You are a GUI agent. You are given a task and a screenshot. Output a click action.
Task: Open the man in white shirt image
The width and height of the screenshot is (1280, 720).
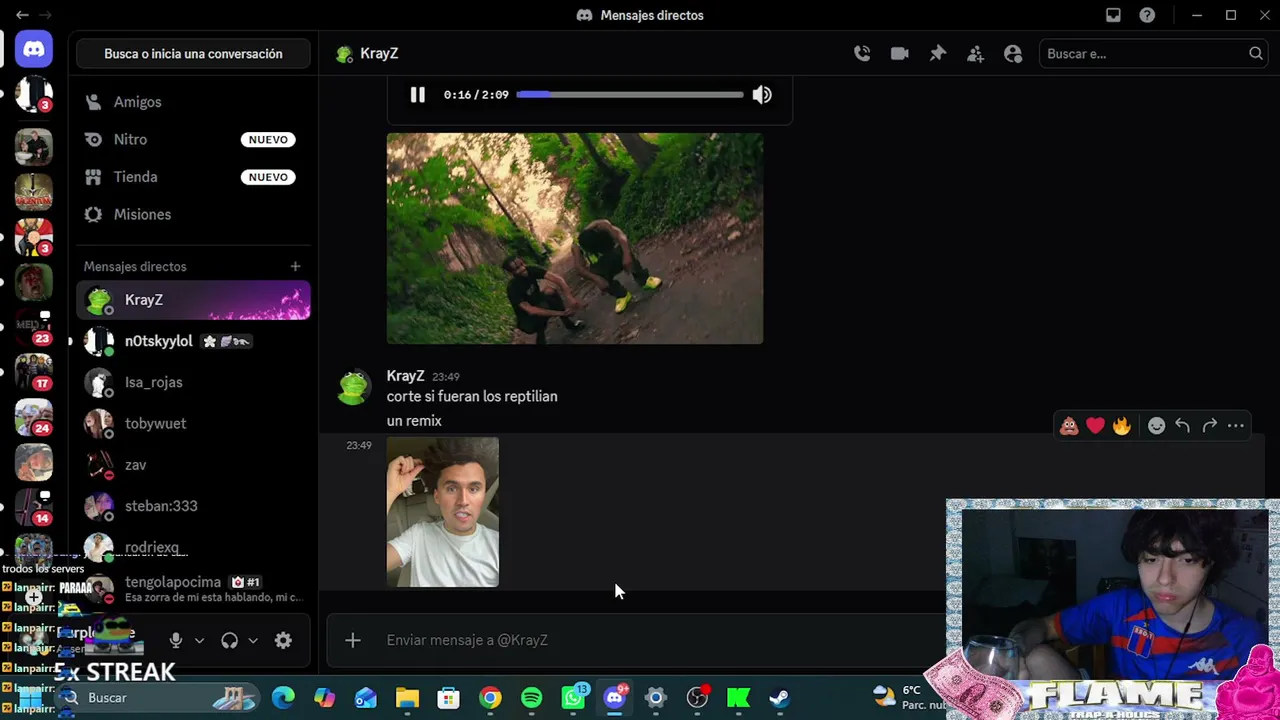tap(443, 512)
